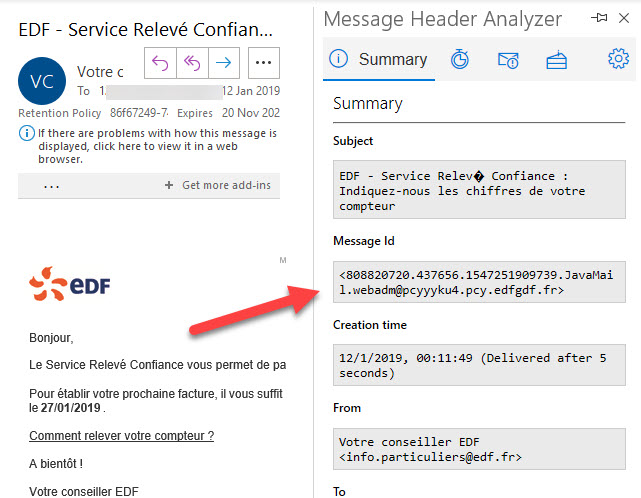This screenshot has height=498, width=641.
Task: Expand the add-ins bar ellipsis
Action: click(52, 186)
